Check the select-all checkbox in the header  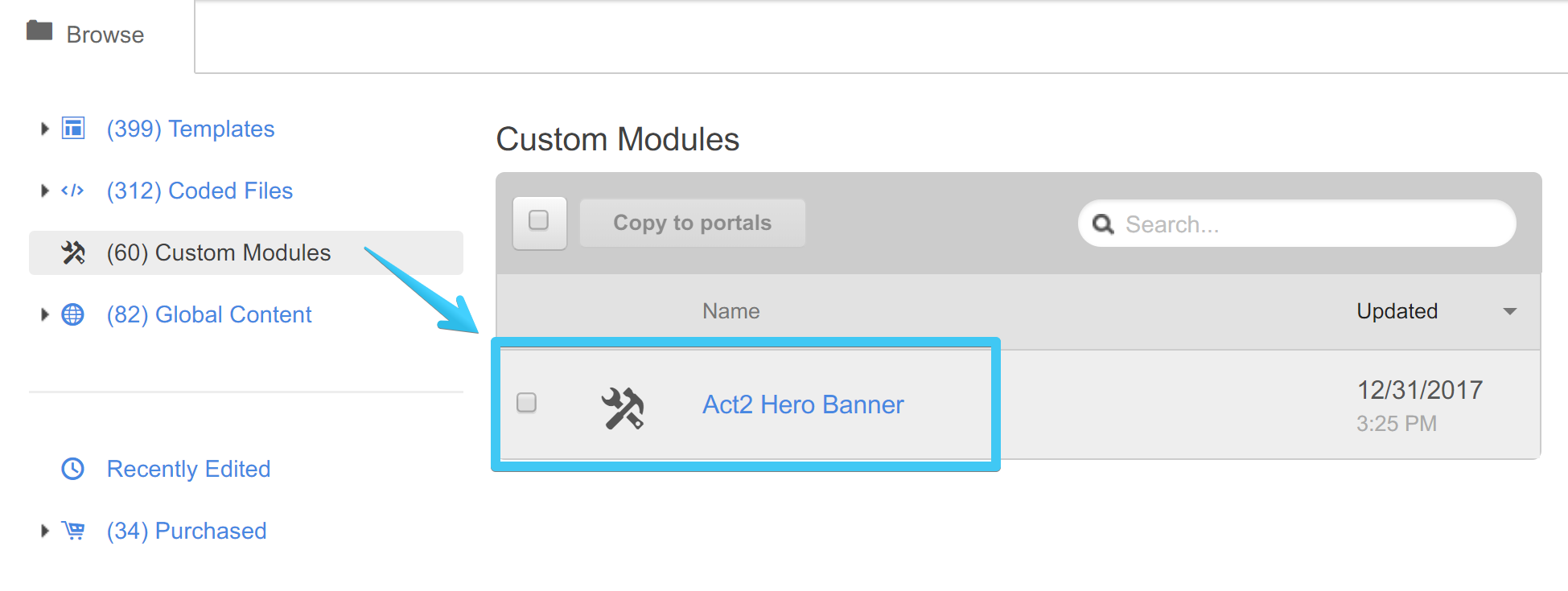coord(539,223)
